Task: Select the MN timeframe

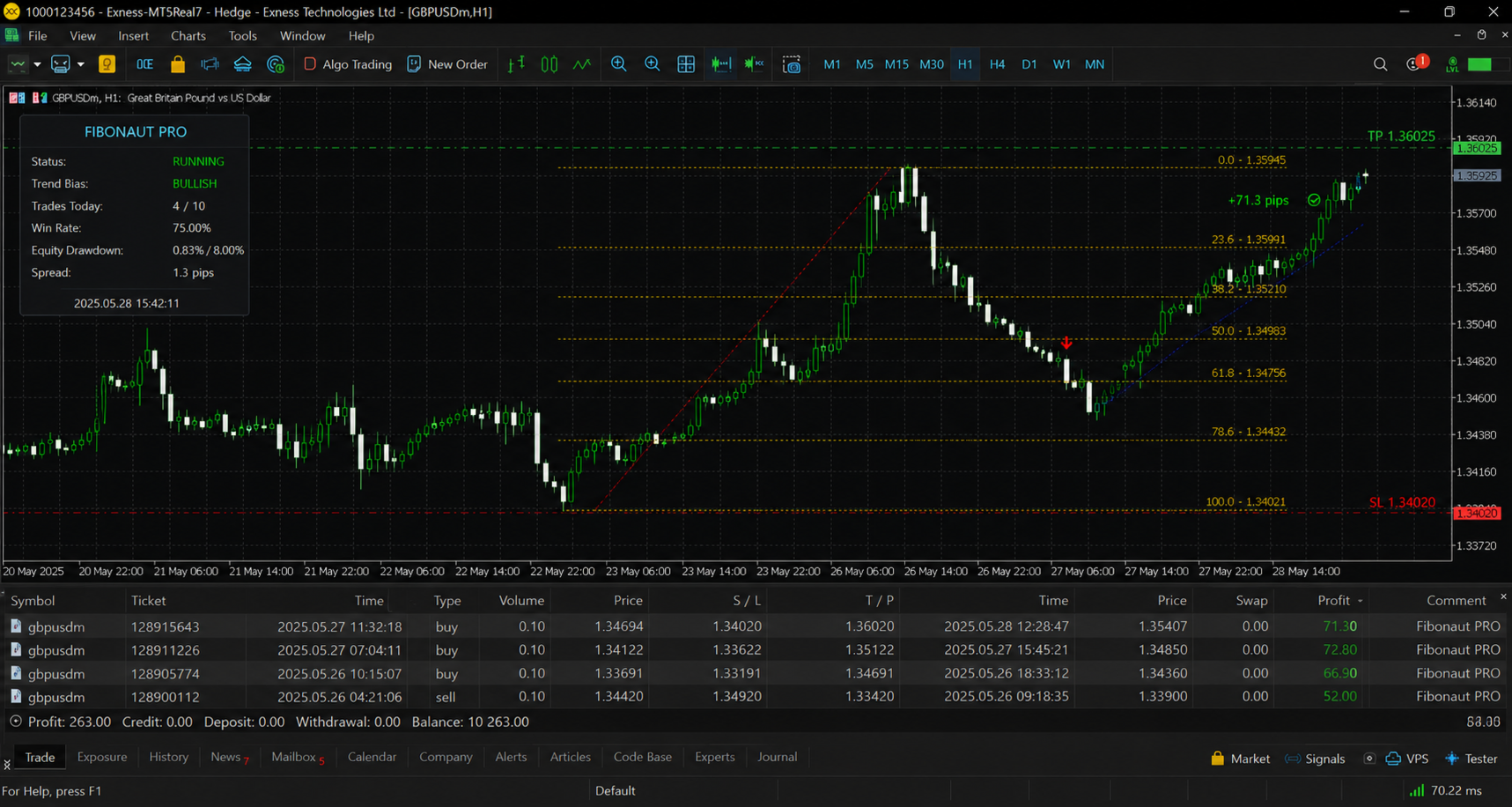Action: (1095, 64)
